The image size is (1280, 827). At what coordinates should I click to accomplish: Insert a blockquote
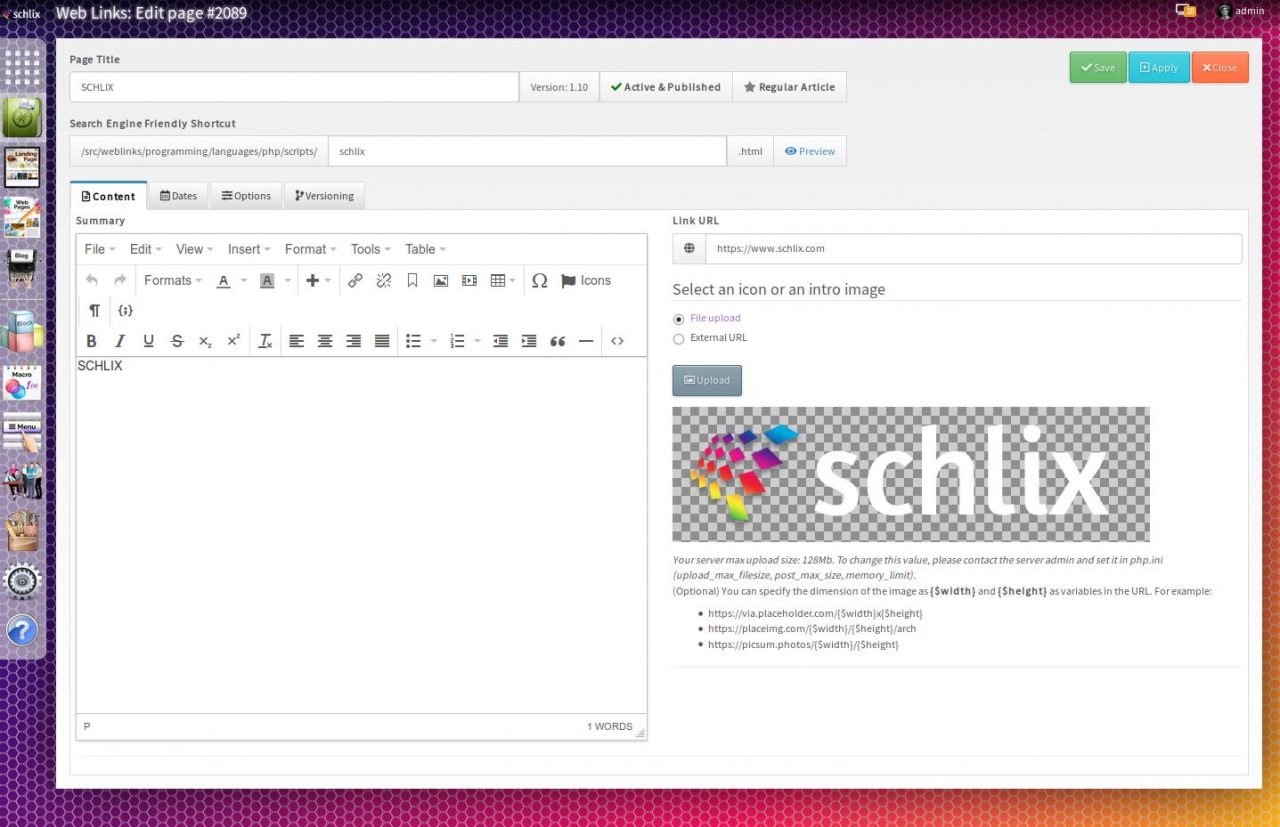coord(558,341)
